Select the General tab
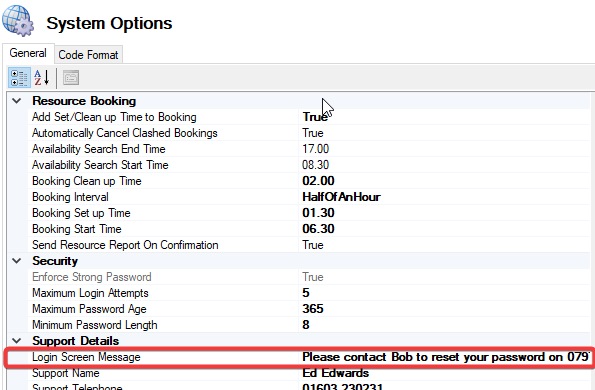 (28, 53)
